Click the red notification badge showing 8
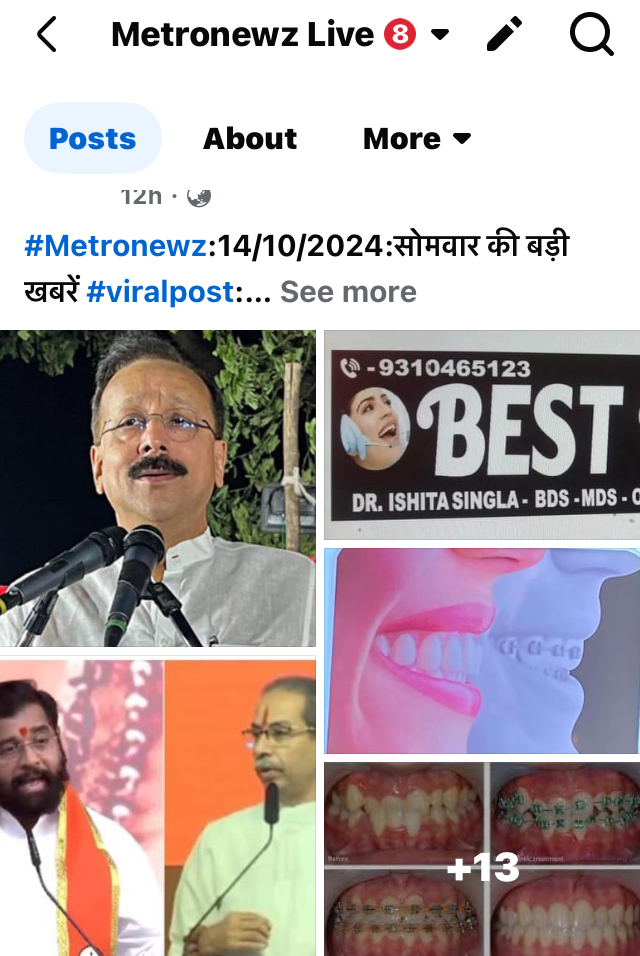Viewport: 640px width, 956px height. pyautogui.click(x=400, y=34)
